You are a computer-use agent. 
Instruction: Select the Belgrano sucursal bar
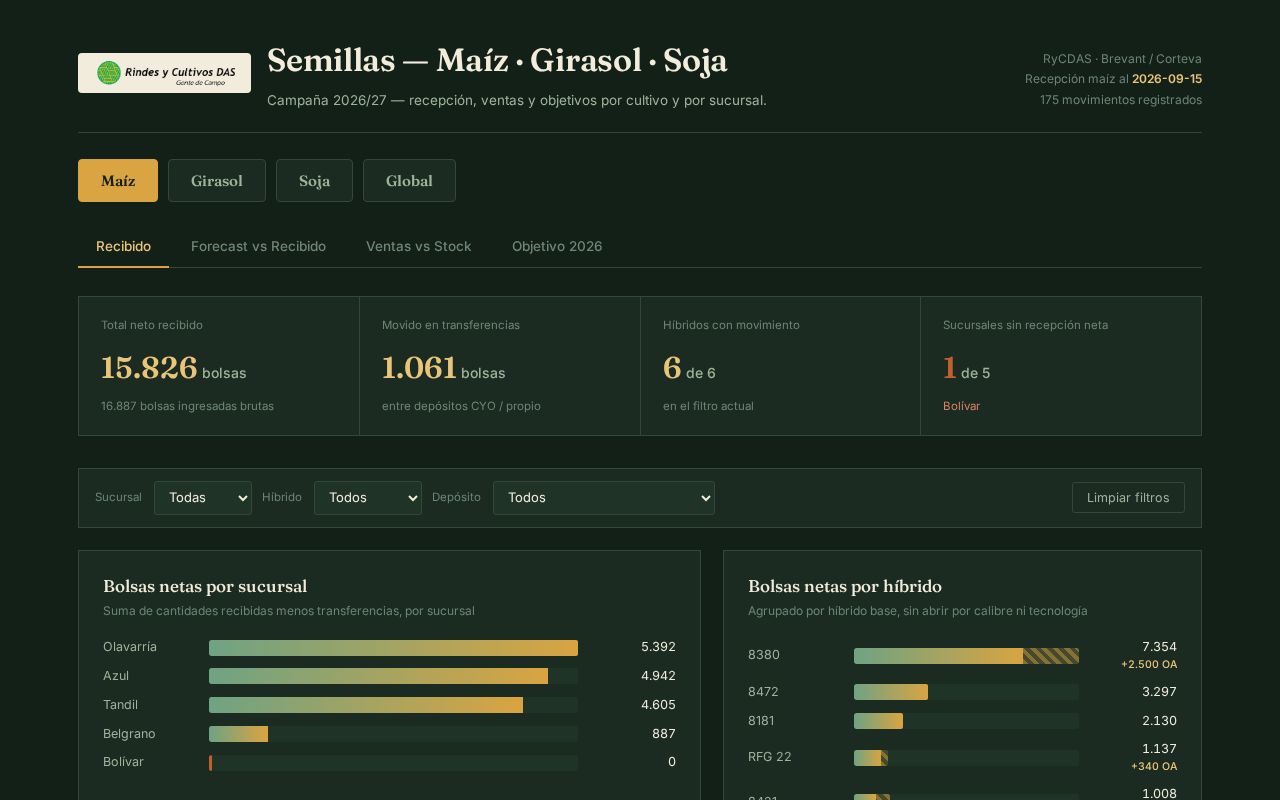pos(238,734)
